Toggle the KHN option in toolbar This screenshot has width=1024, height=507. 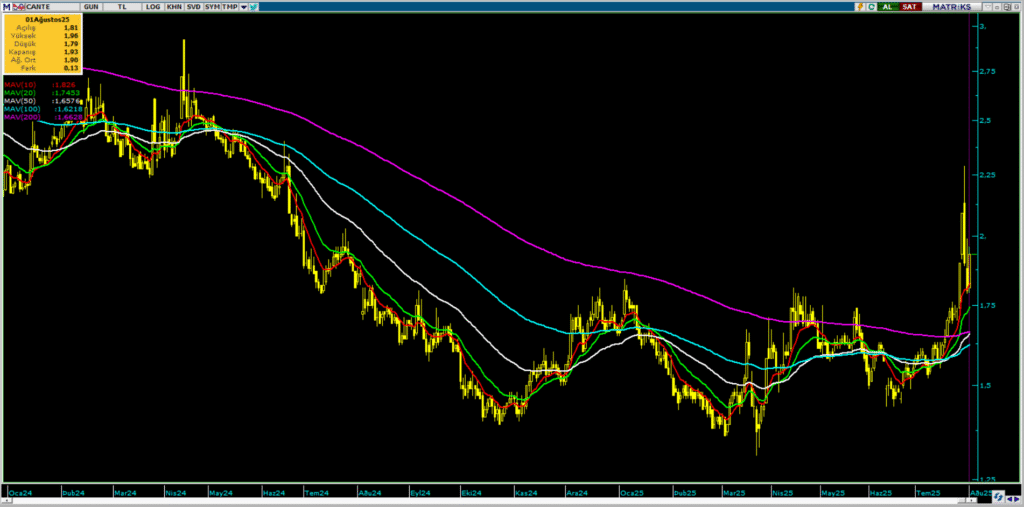click(x=174, y=7)
